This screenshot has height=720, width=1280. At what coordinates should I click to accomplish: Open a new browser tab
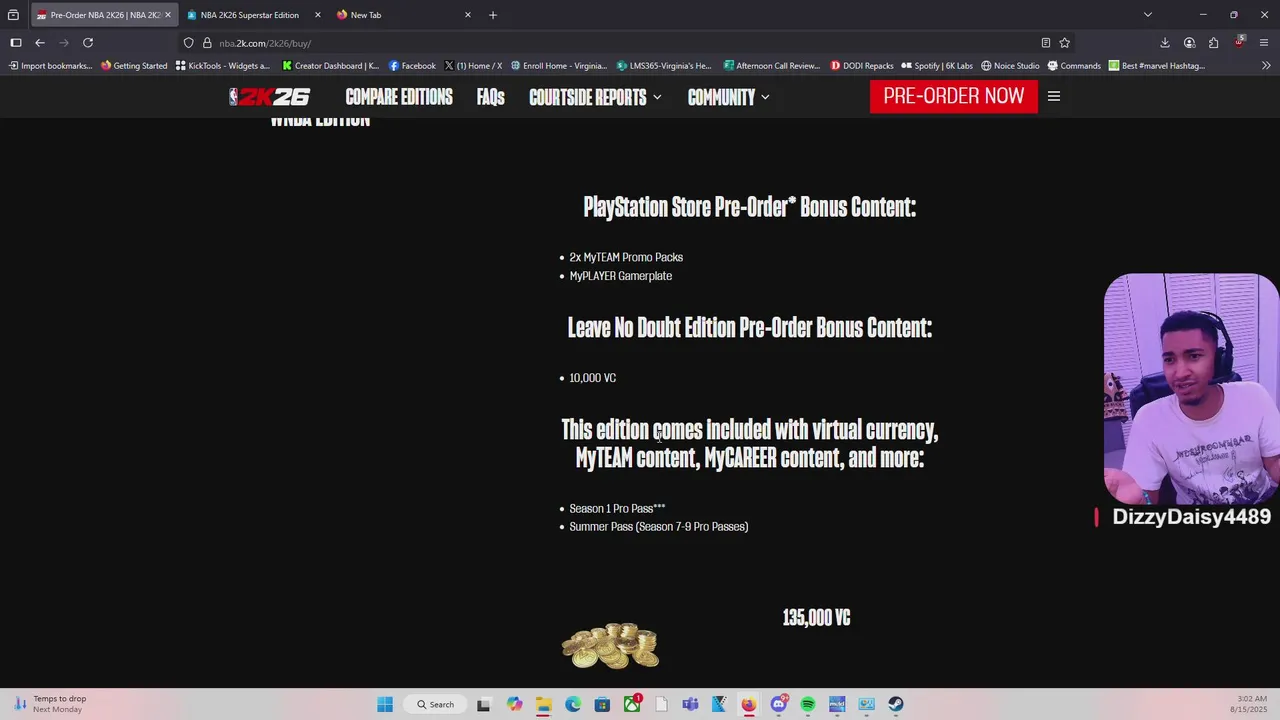pos(493,15)
